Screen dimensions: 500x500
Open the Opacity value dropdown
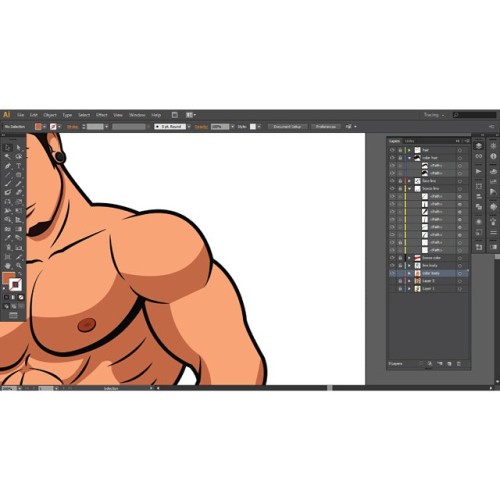coord(232,127)
